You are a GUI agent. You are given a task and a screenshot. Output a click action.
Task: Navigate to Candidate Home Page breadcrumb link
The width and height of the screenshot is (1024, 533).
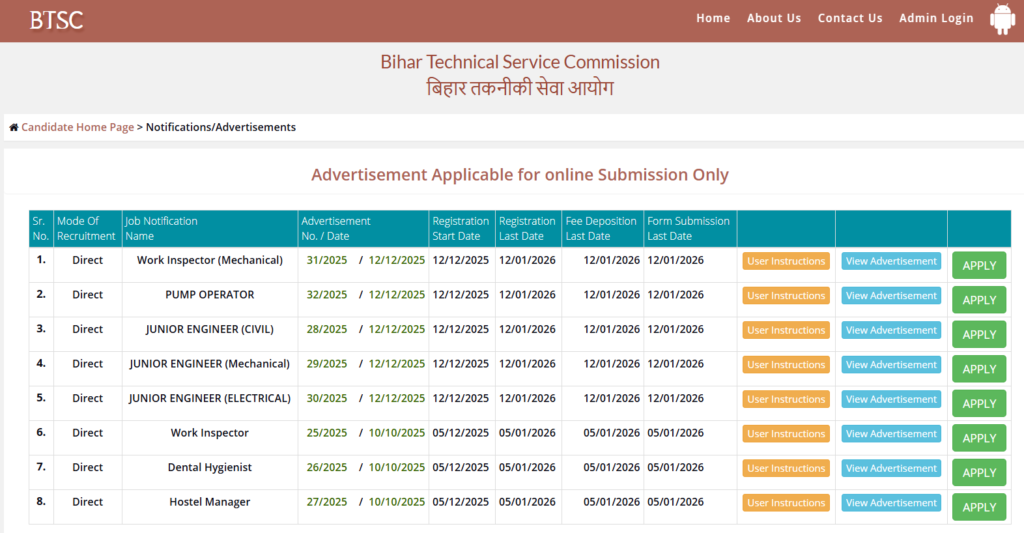coord(77,128)
